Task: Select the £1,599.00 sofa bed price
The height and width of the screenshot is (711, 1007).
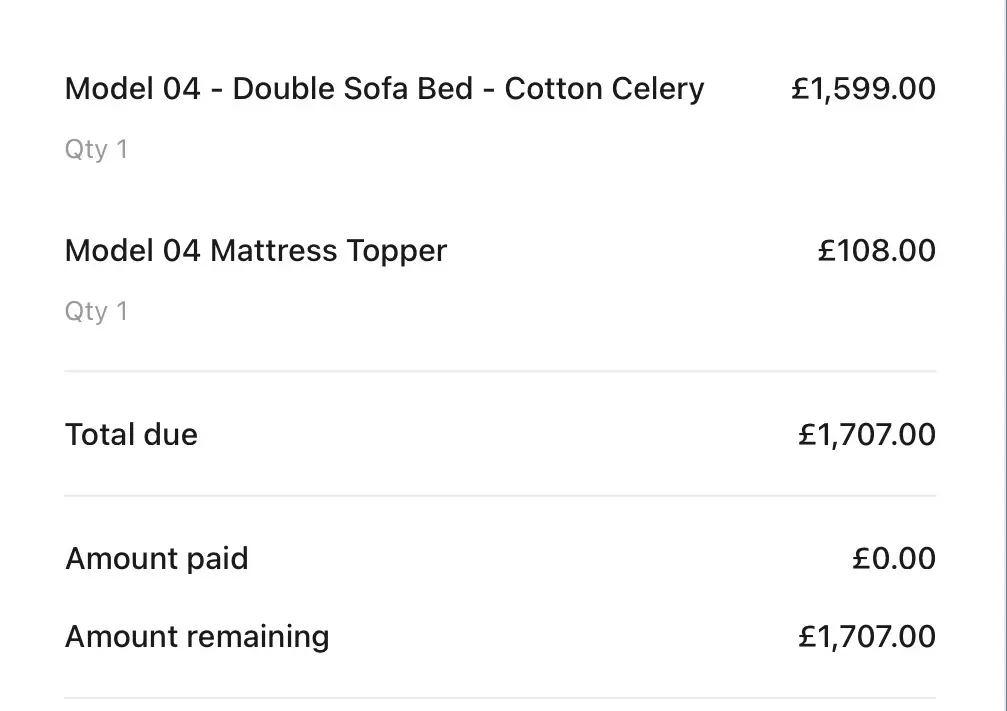Action: pyautogui.click(x=863, y=89)
